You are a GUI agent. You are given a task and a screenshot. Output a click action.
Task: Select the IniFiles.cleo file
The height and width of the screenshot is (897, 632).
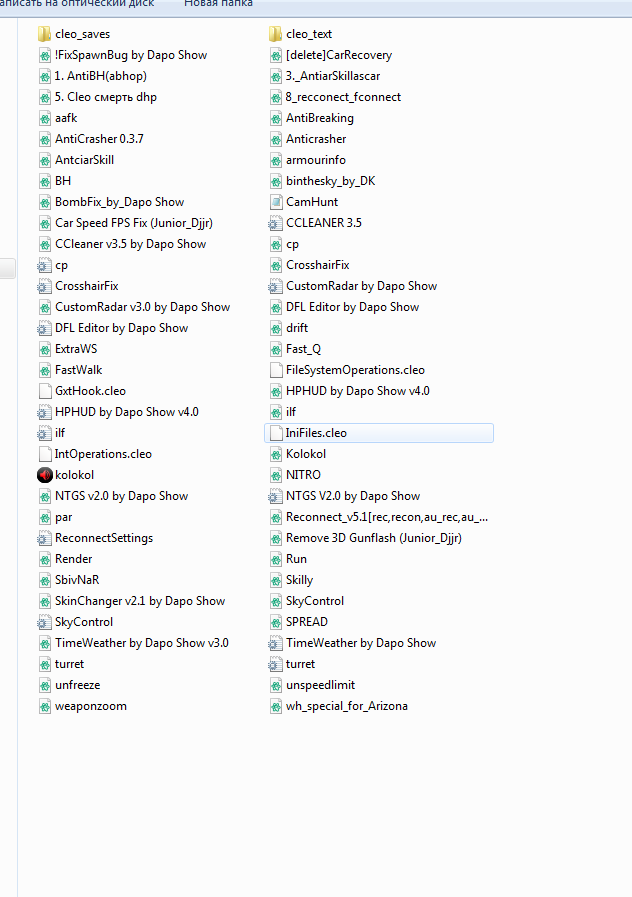tap(316, 433)
